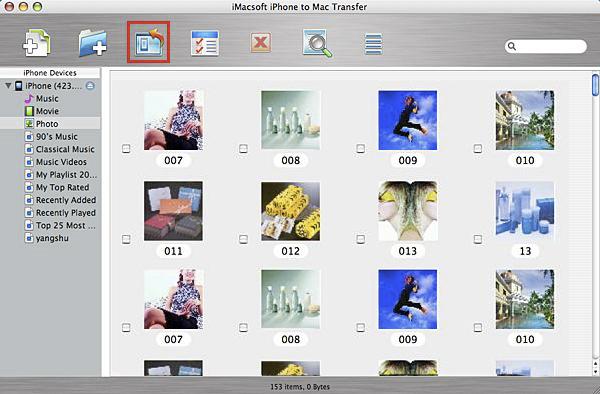
Task: Tick the checkbox of top-row photo 007
Action: point(126,148)
